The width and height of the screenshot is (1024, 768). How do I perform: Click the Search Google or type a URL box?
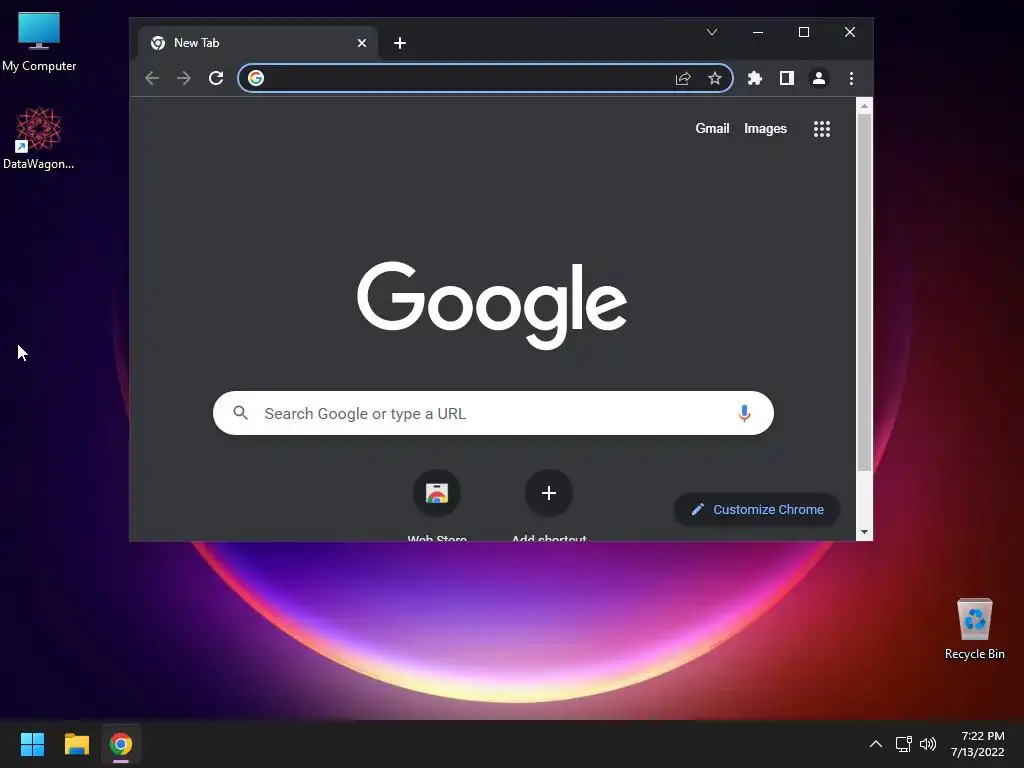(493, 413)
